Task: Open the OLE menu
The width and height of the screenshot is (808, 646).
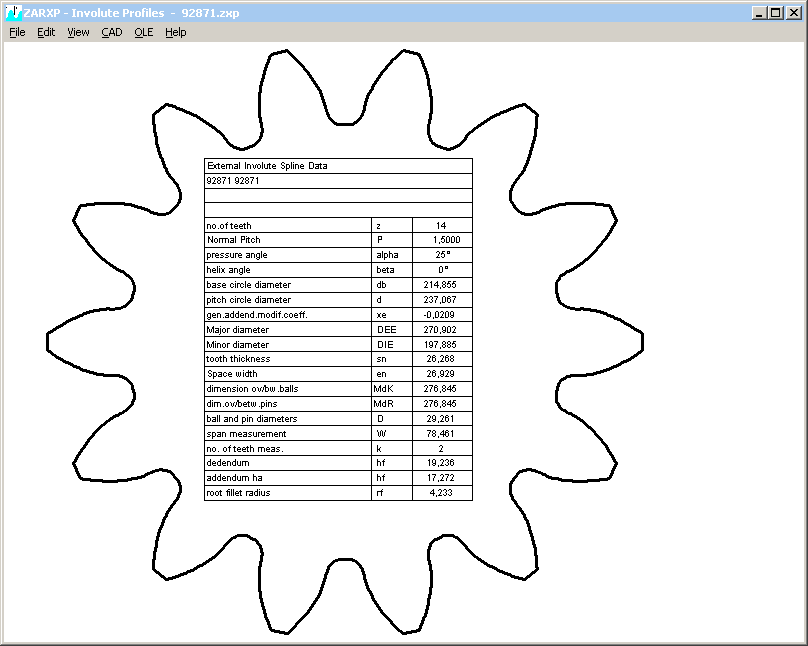Action: click(x=144, y=32)
